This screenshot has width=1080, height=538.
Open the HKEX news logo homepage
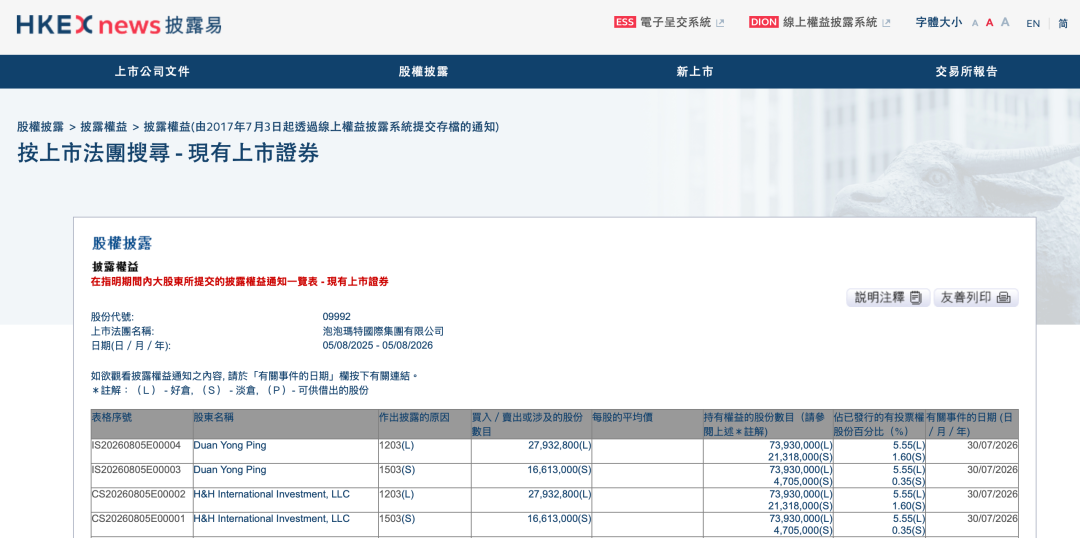click(x=119, y=25)
